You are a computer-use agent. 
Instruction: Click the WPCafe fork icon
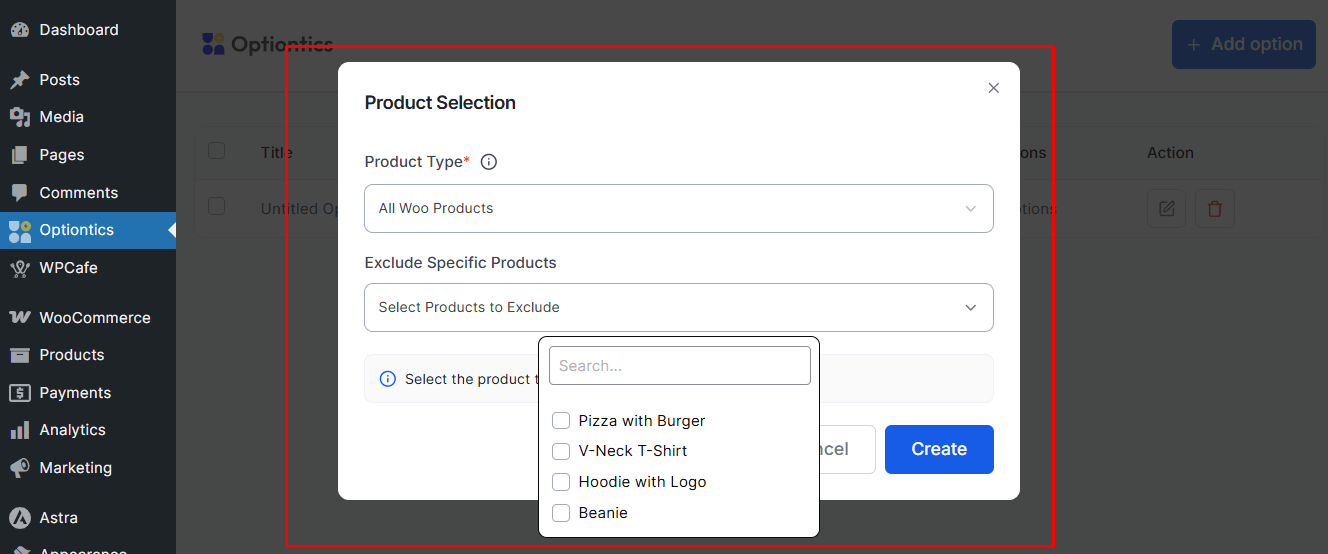point(20,268)
